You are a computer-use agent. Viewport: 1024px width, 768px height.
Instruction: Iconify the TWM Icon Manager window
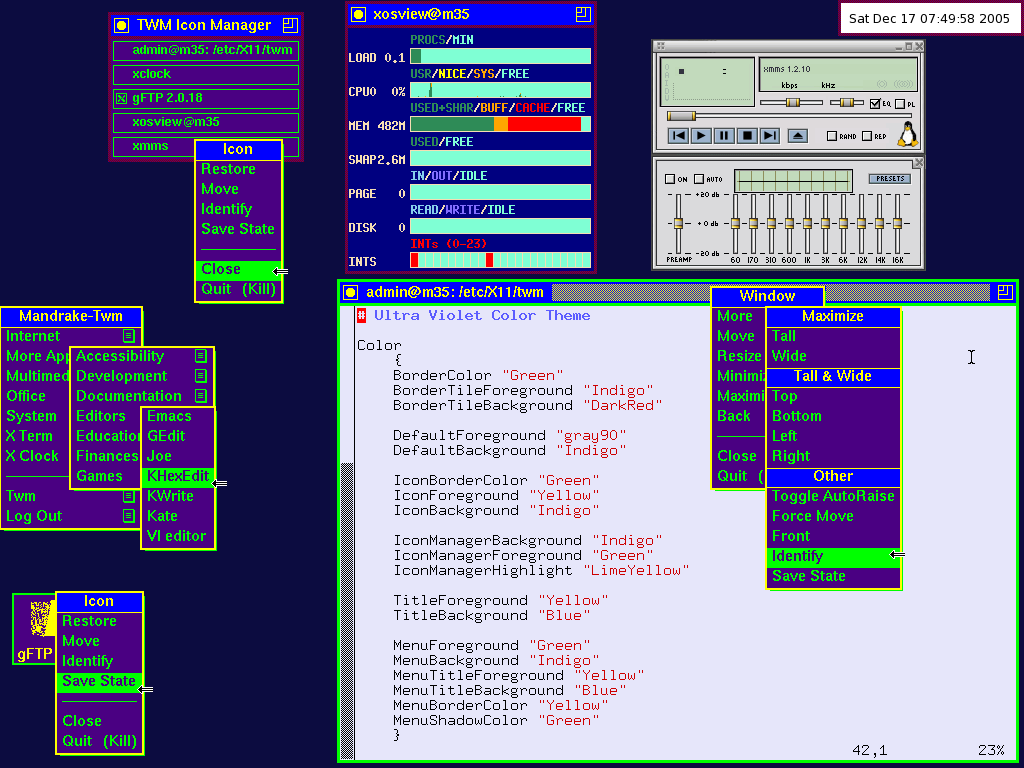(x=121, y=25)
